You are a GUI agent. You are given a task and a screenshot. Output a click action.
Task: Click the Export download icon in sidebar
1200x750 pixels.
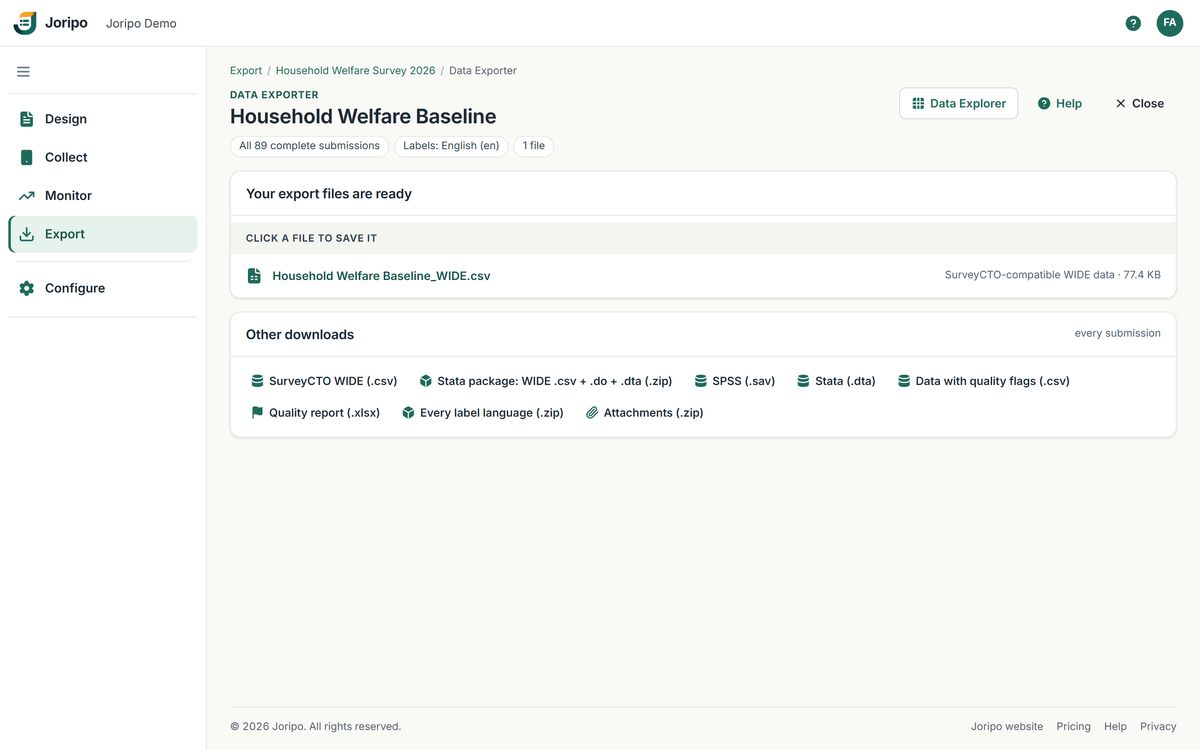pos(27,234)
